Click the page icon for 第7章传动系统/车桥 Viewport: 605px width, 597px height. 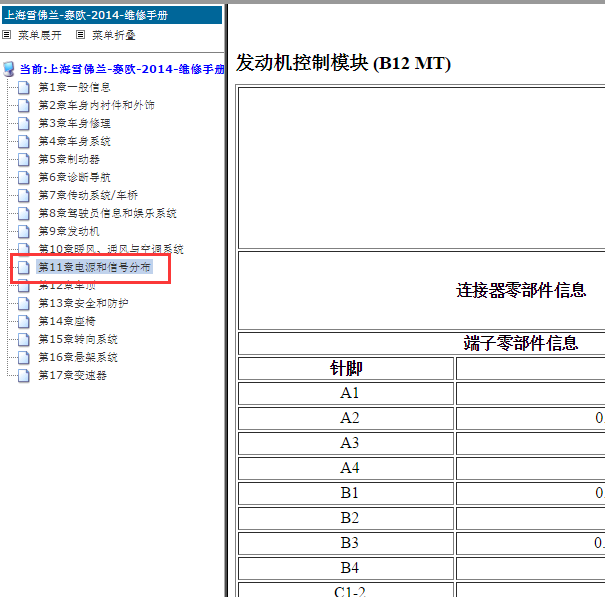pos(24,196)
